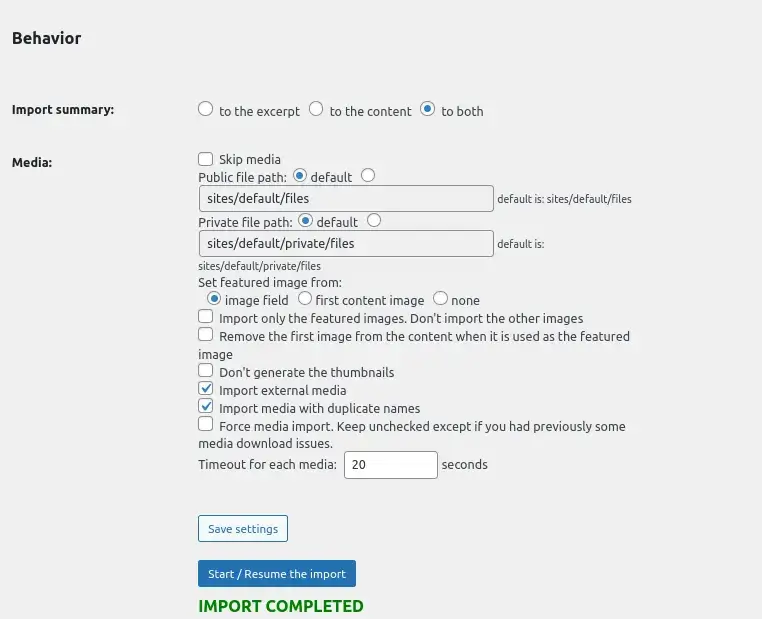Choose custom radio next to Public file path default
This screenshot has width=762, height=619.
(368, 175)
